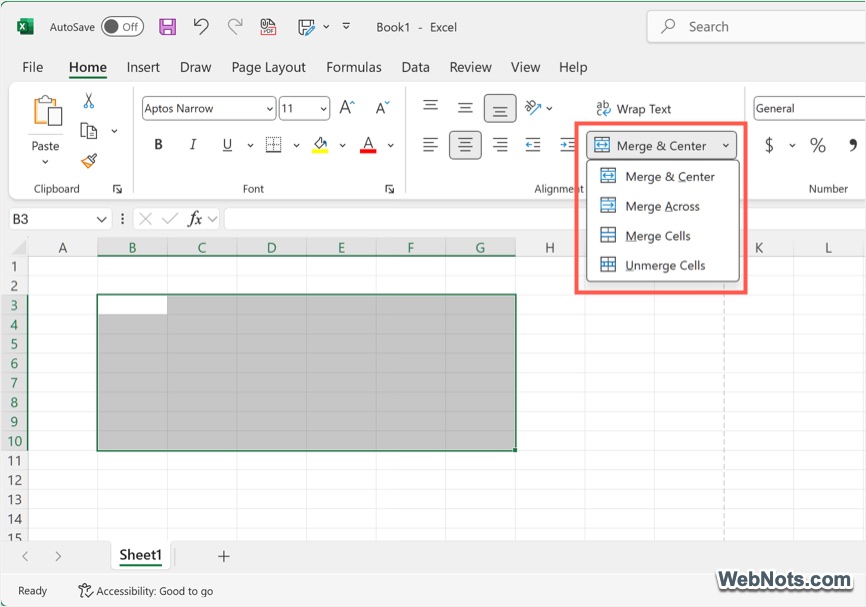Screen dimensions: 866x607
Task: Click the Copy icon
Action: tap(88, 131)
